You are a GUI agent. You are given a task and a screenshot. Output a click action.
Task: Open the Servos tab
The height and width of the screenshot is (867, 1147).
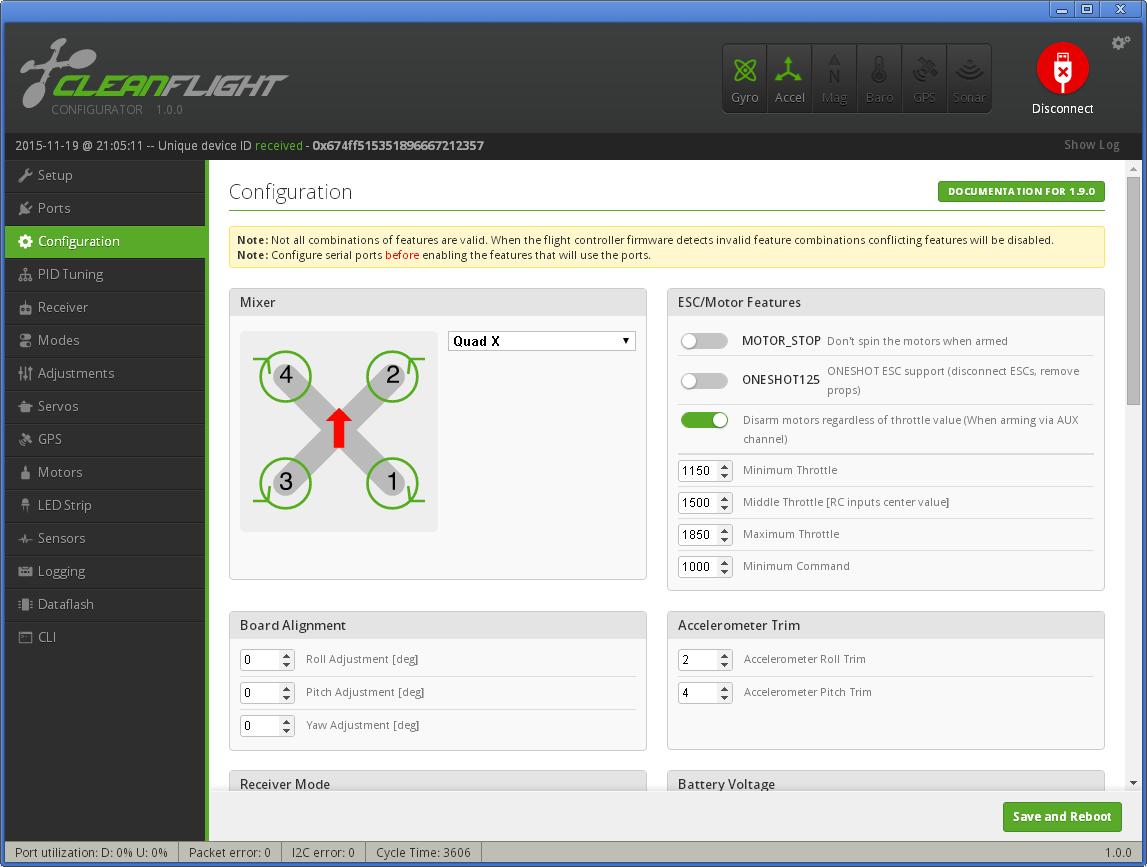click(x=105, y=406)
